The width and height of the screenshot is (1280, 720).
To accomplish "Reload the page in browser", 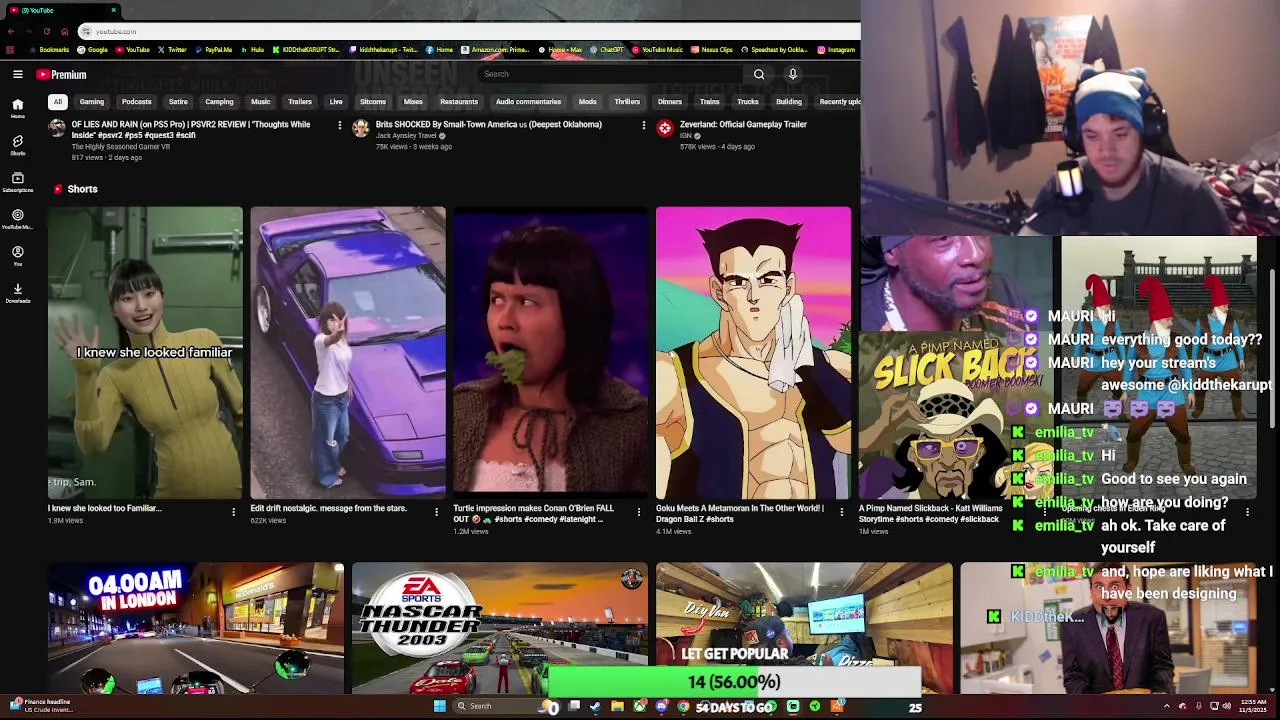I will [47, 31].
